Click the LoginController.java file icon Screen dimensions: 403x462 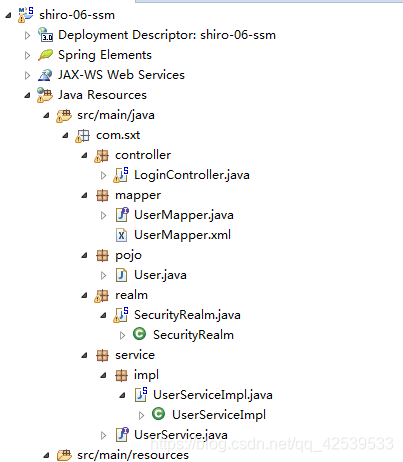click(121, 175)
